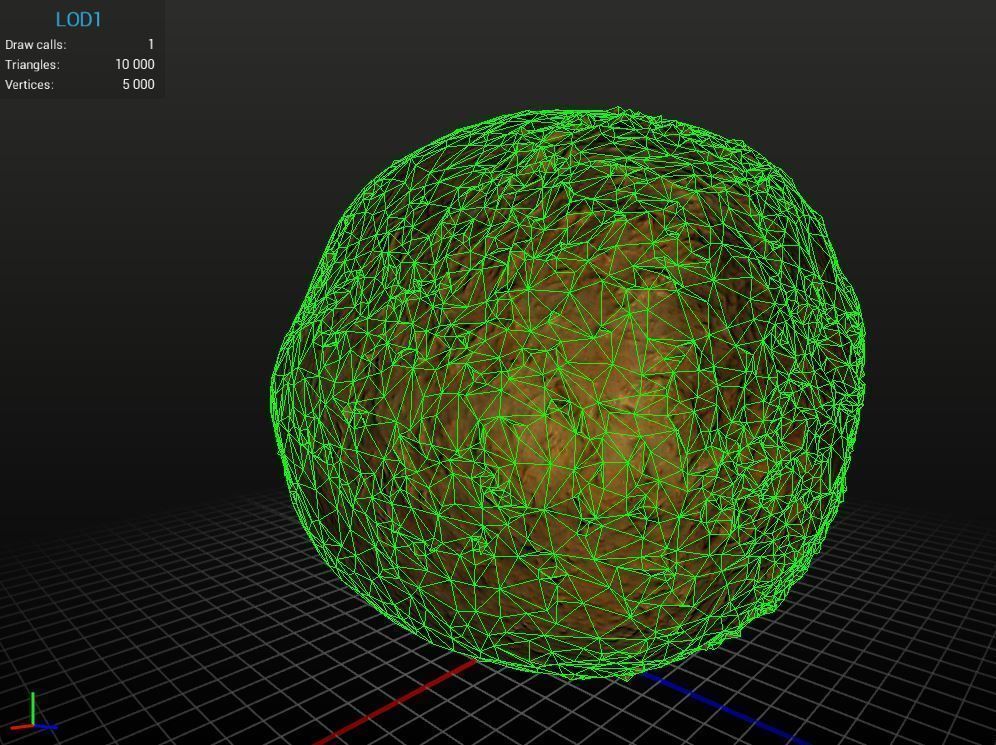Viewport: 996px width, 745px height.
Task: Click the draw calls value 1
Action: [x=151, y=44]
